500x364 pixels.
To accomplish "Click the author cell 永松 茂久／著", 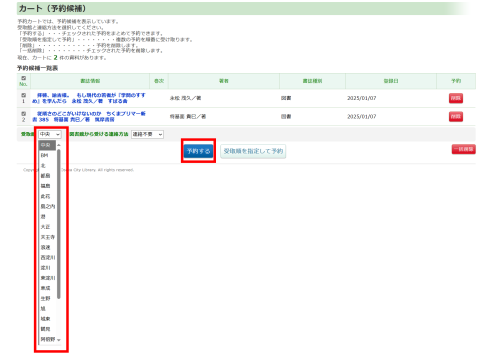I will click(x=185, y=98).
